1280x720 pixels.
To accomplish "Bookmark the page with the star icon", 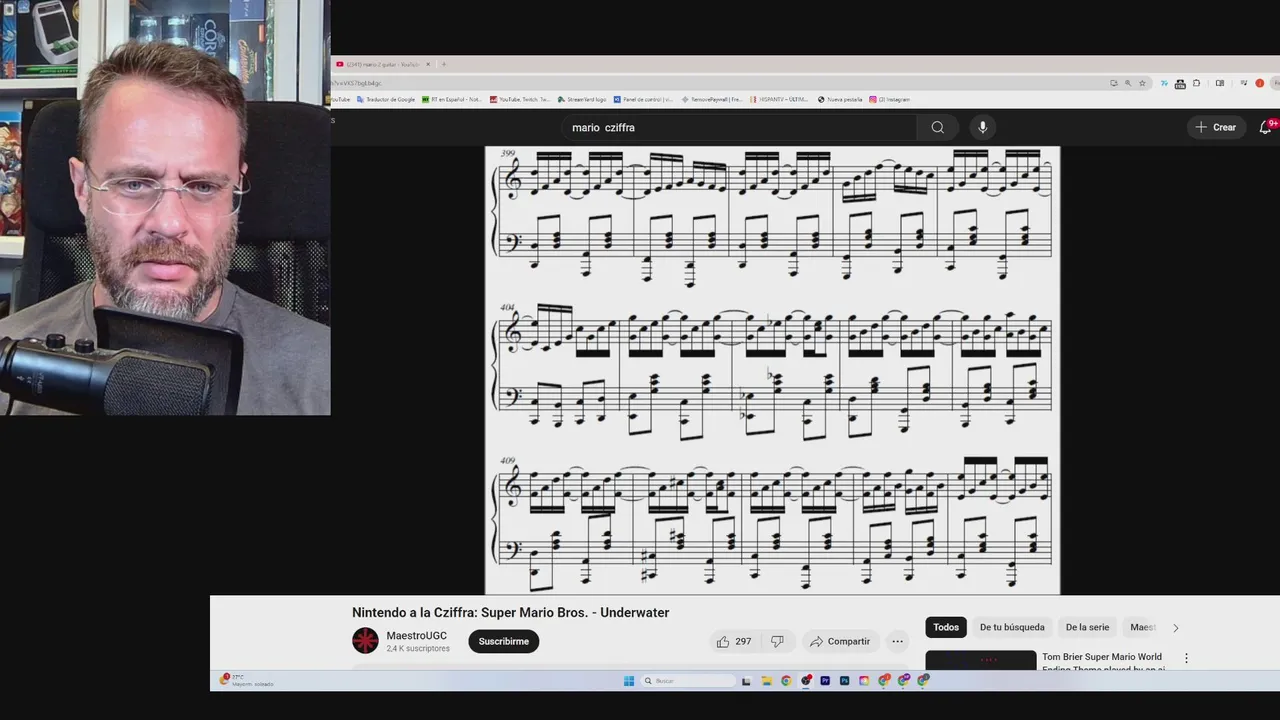I will click(x=1142, y=83).
